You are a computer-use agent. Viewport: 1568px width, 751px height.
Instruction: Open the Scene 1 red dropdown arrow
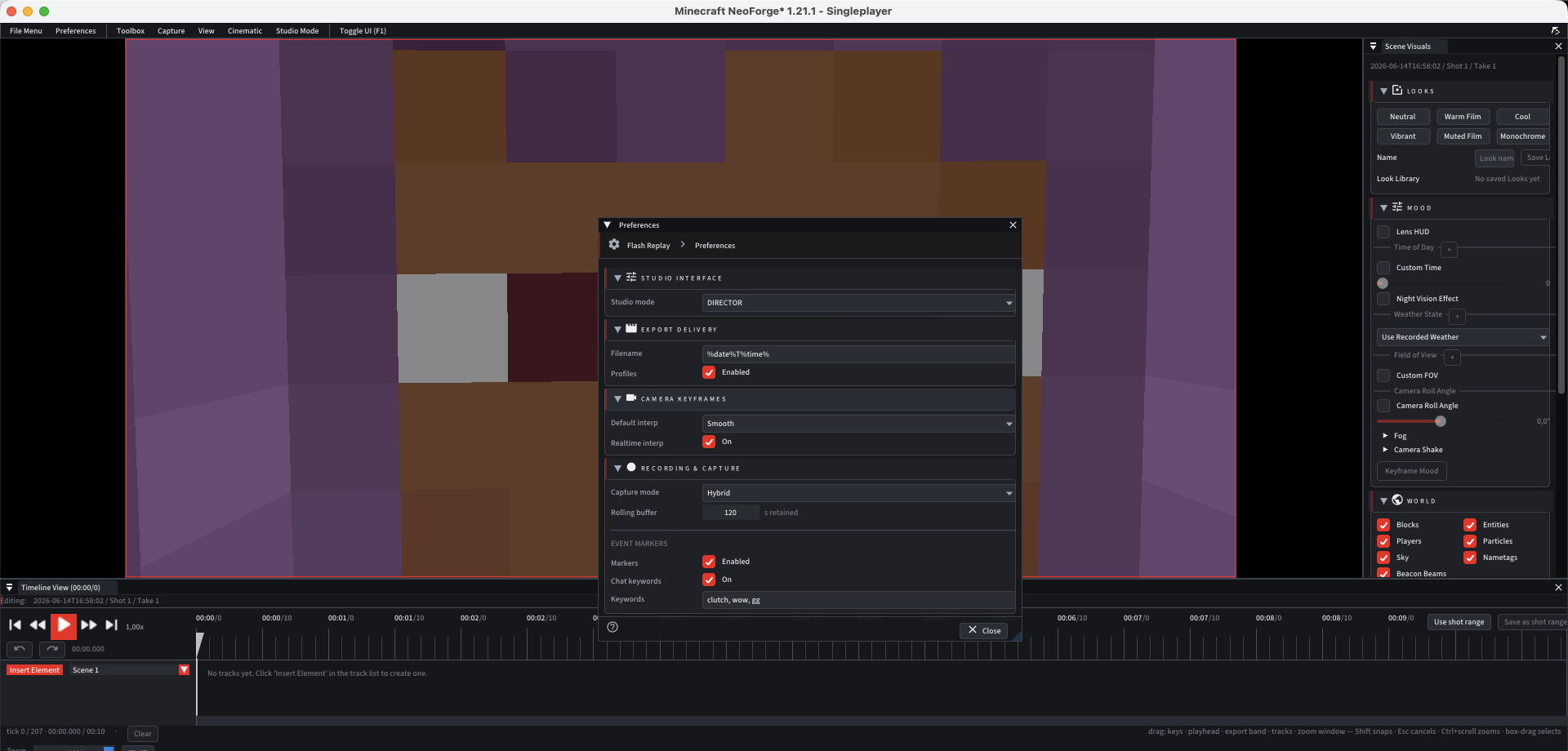[x=184, y=670]
